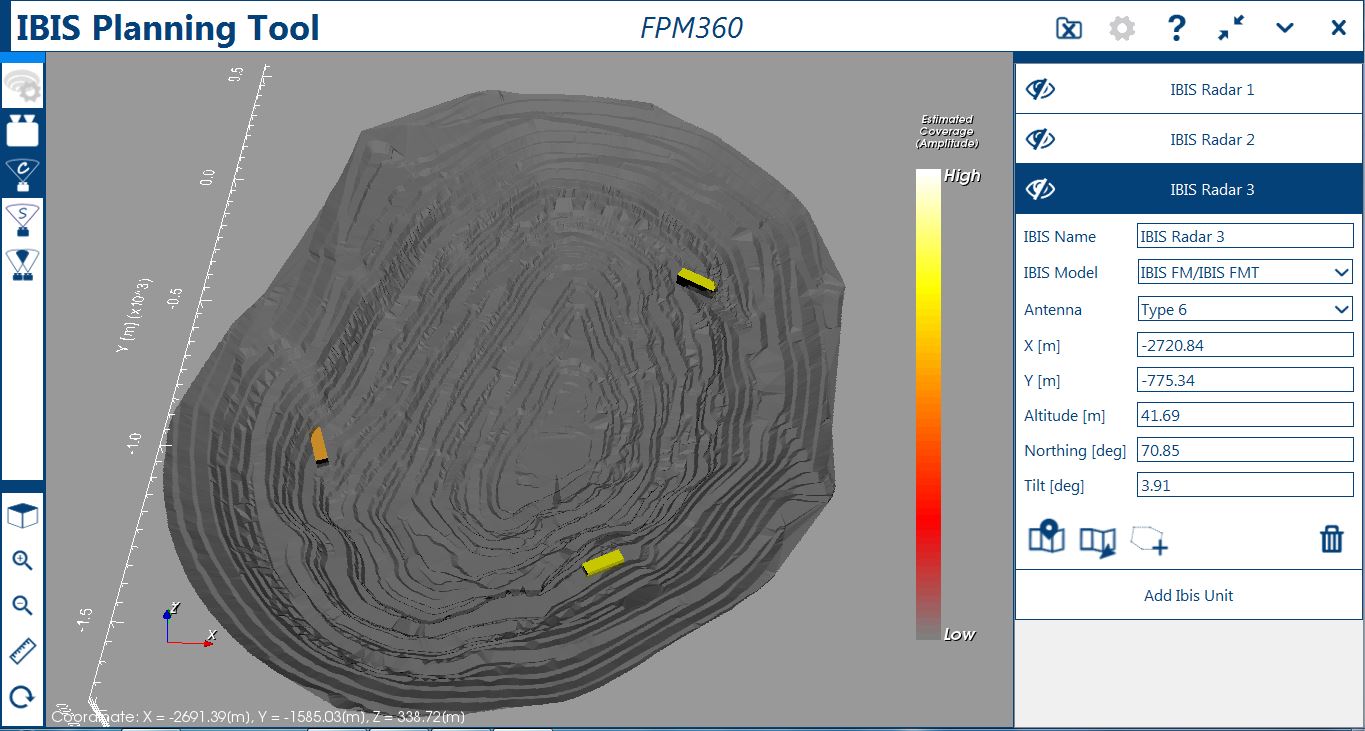Open the help question mark
1365x731 pixels.
[1177, 28]
